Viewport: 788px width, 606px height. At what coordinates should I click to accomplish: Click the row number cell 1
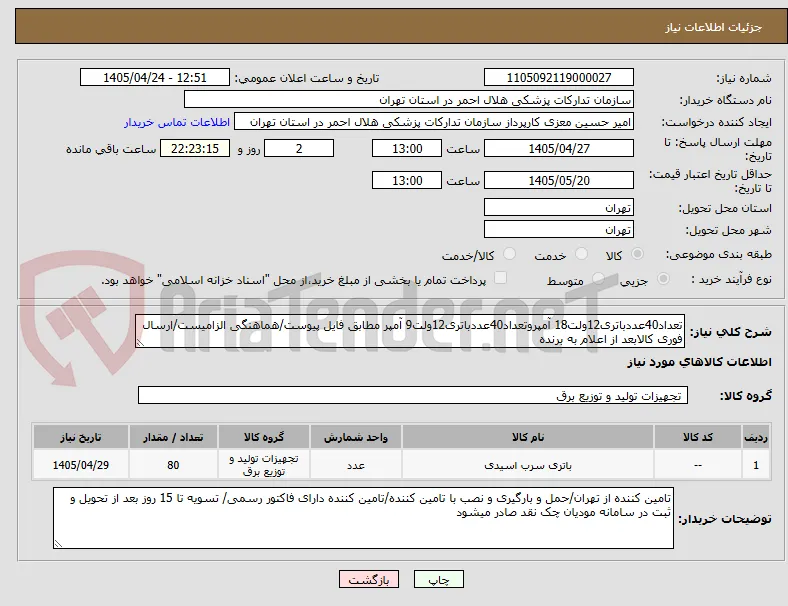coord(756,465)
